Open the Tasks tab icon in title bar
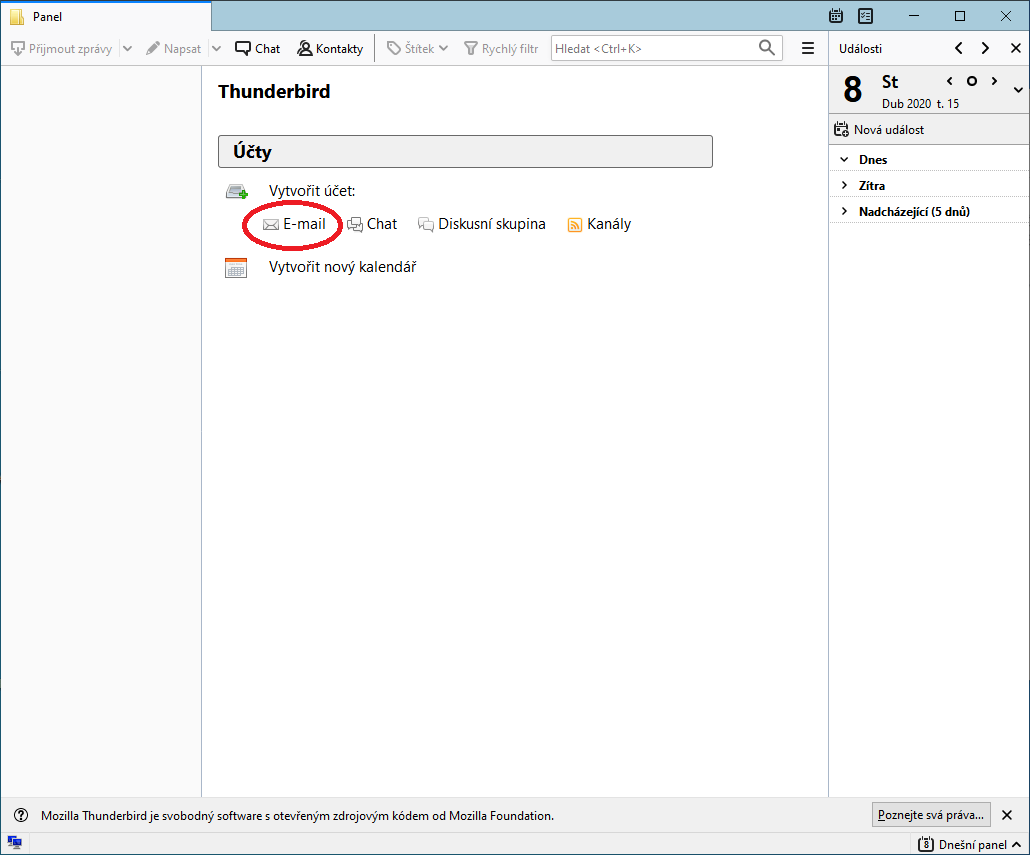The width and height of the screenshot is (1030, 855). pyautogui.click(x=866, y=16)
